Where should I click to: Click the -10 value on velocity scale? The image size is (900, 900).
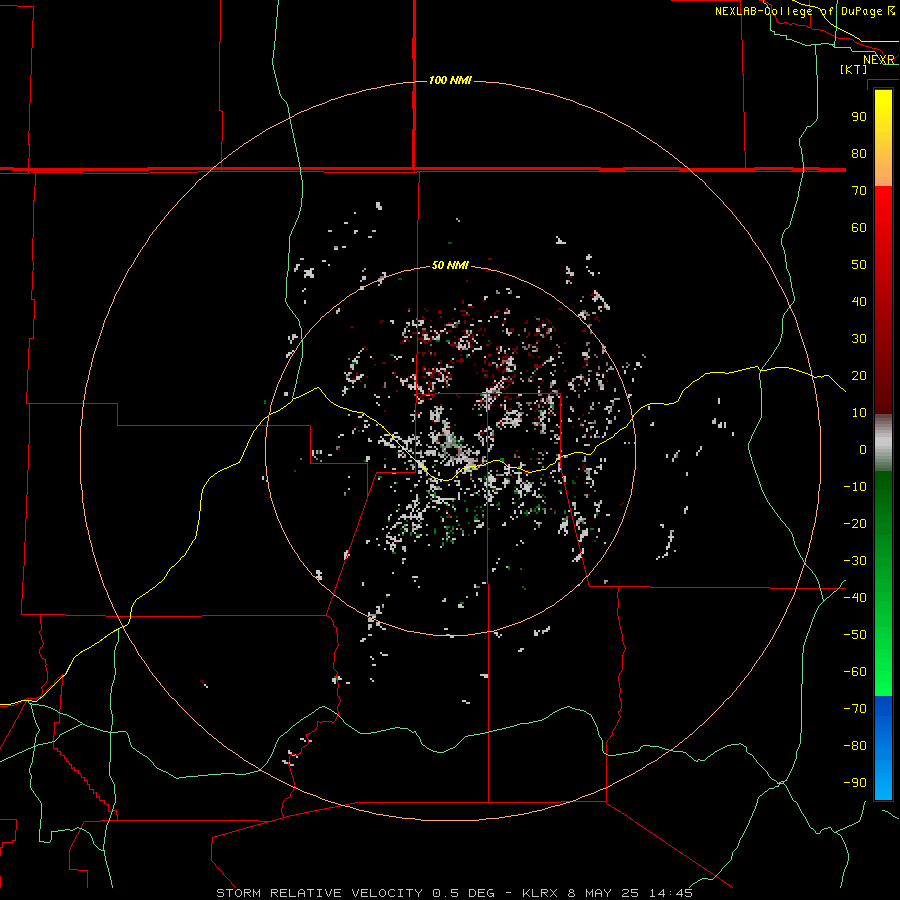coord(855,487)
